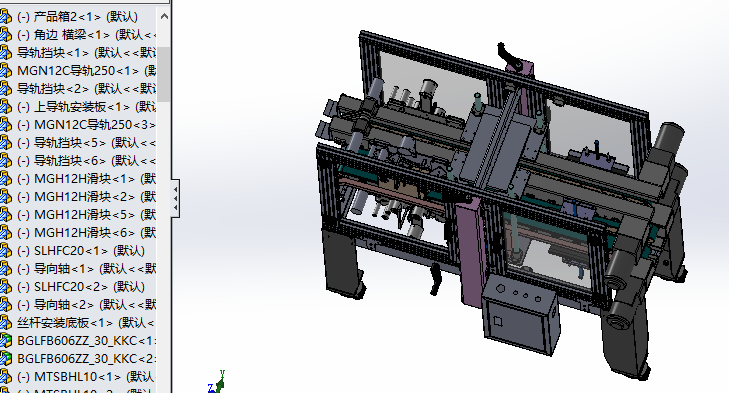Screen dimensions: 729x393
Task: Click part icon beside 导轨挡块<5>
Action: click(x=5, y=143)
